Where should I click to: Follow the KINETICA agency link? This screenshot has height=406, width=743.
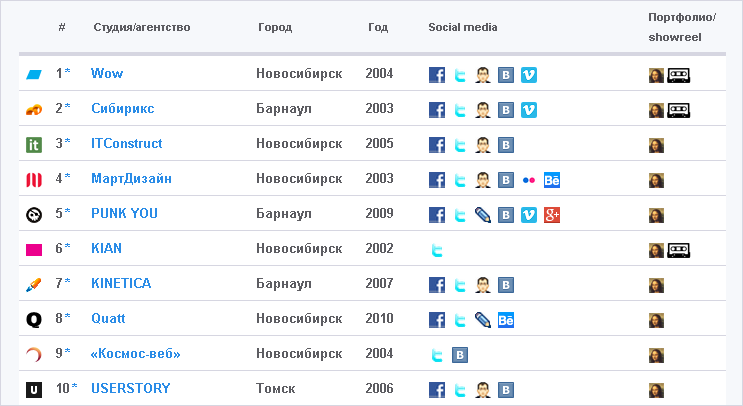pos(121,283)
